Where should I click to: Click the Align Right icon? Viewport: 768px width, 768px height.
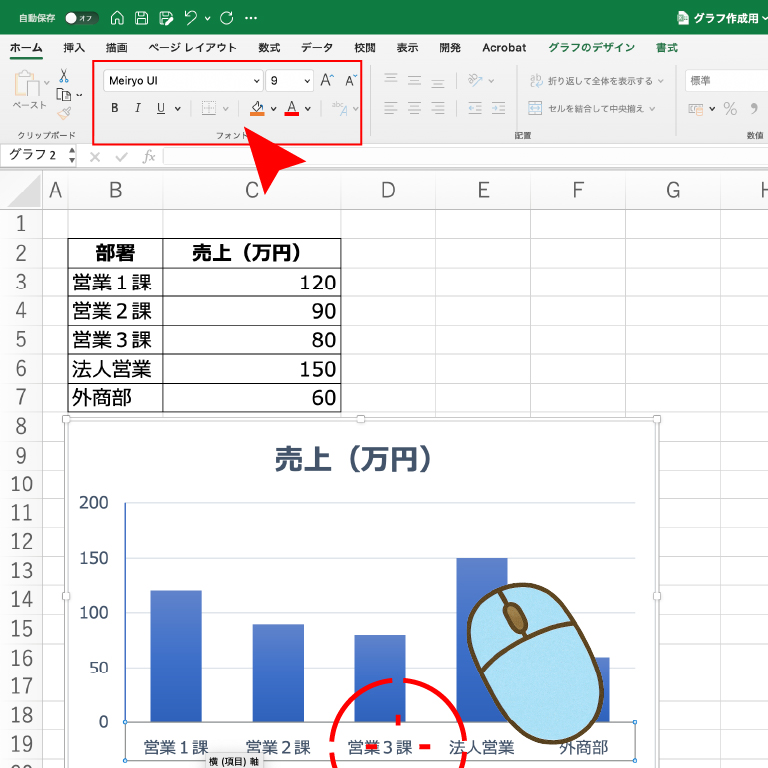click(x=438, y=108)
